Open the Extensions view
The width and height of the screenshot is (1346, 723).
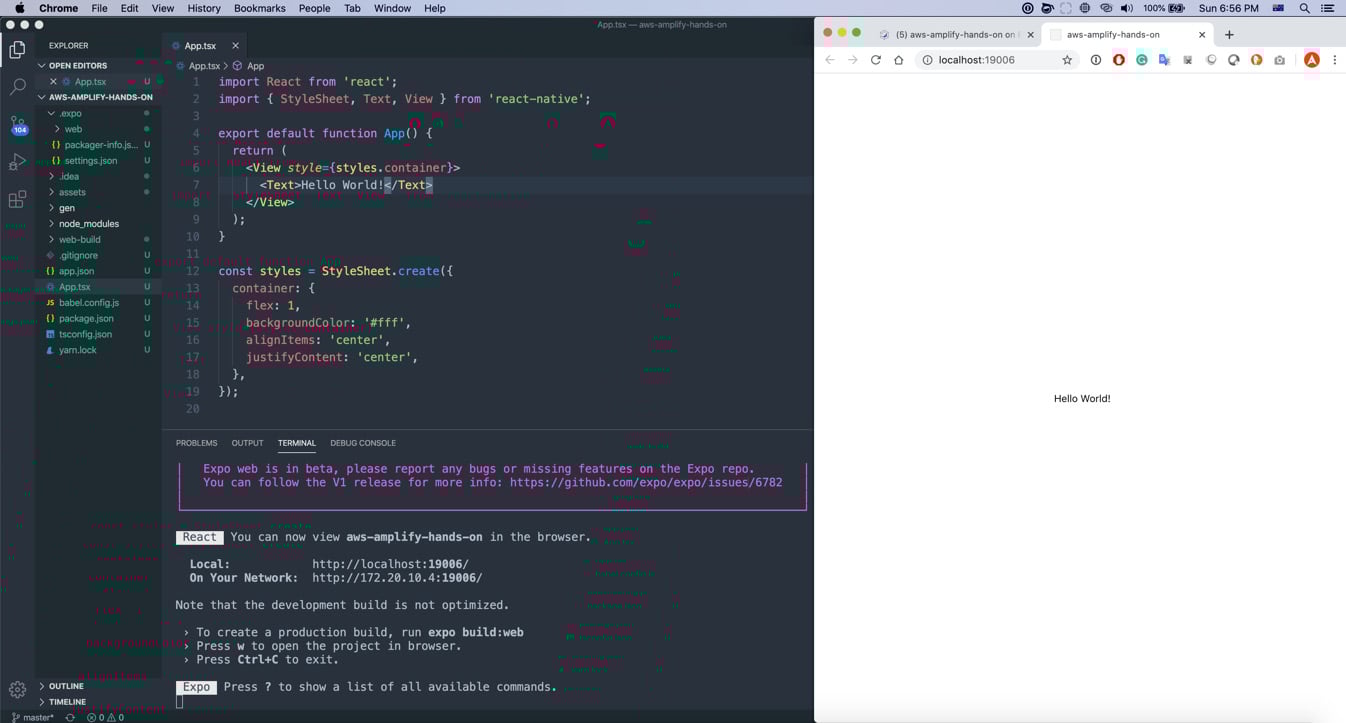pyautogui.click(x=17, y=199)
